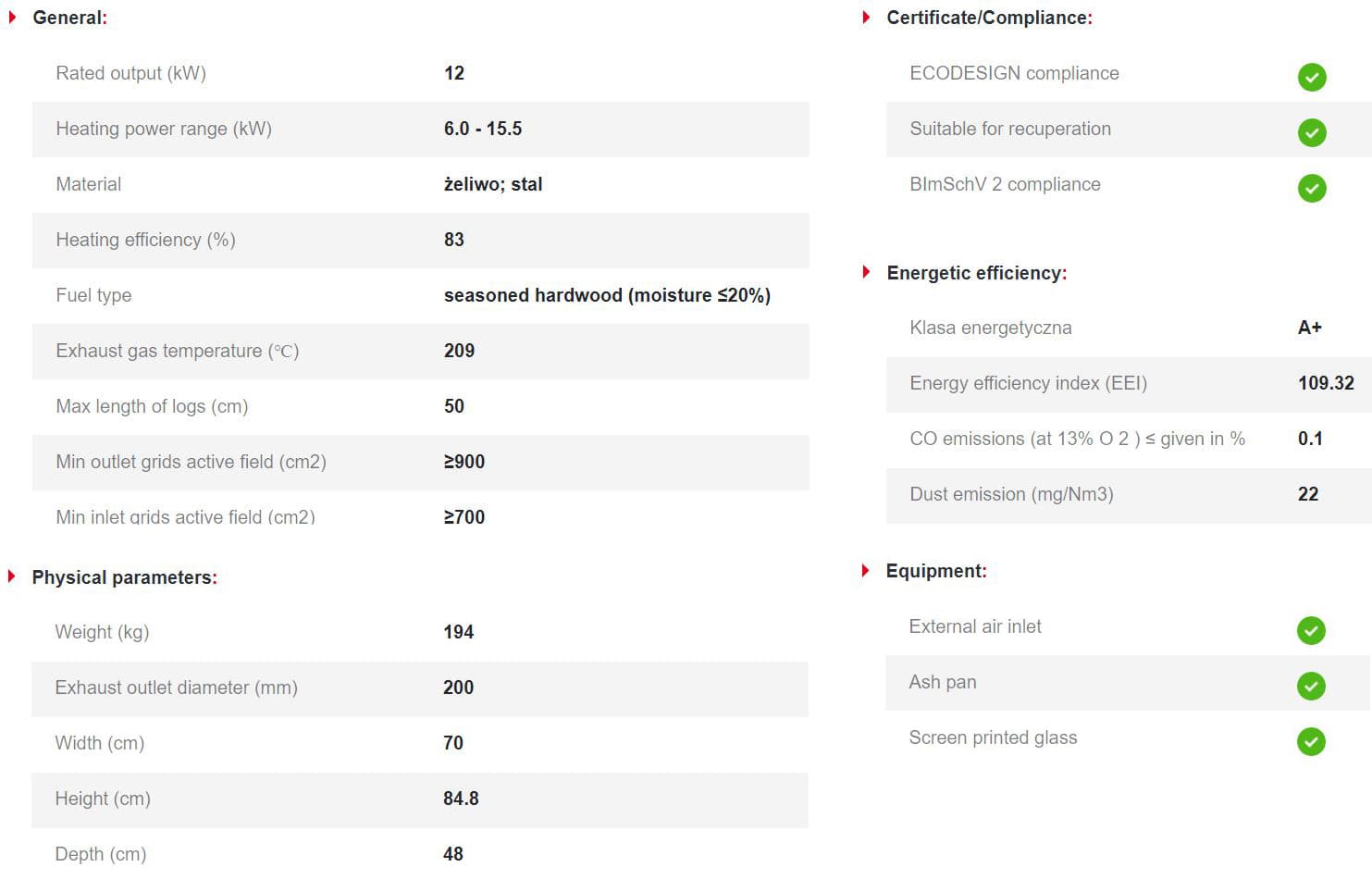The height and width of the screenshot is (892, 1372).
Task: Click the red arrow beside Equipment heading
Action: click(866, 570)
